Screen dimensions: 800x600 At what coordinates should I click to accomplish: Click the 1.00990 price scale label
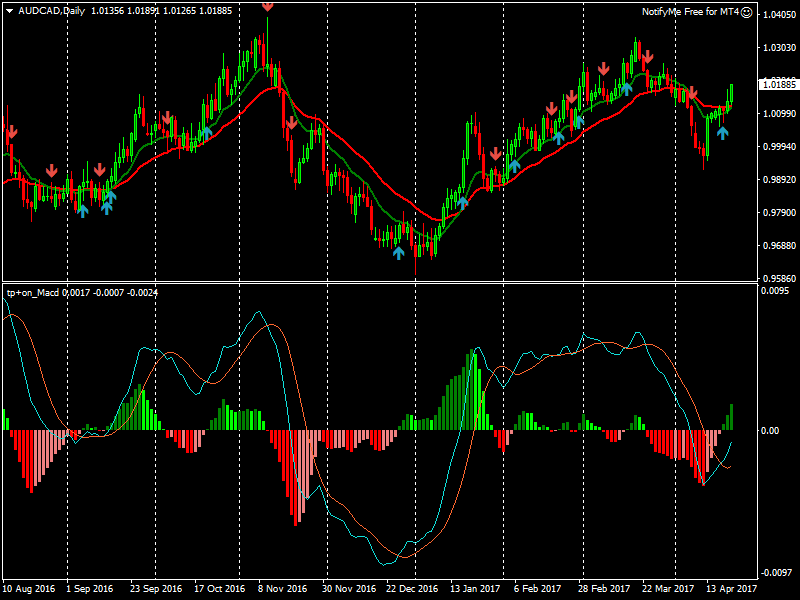pos(779,113)
